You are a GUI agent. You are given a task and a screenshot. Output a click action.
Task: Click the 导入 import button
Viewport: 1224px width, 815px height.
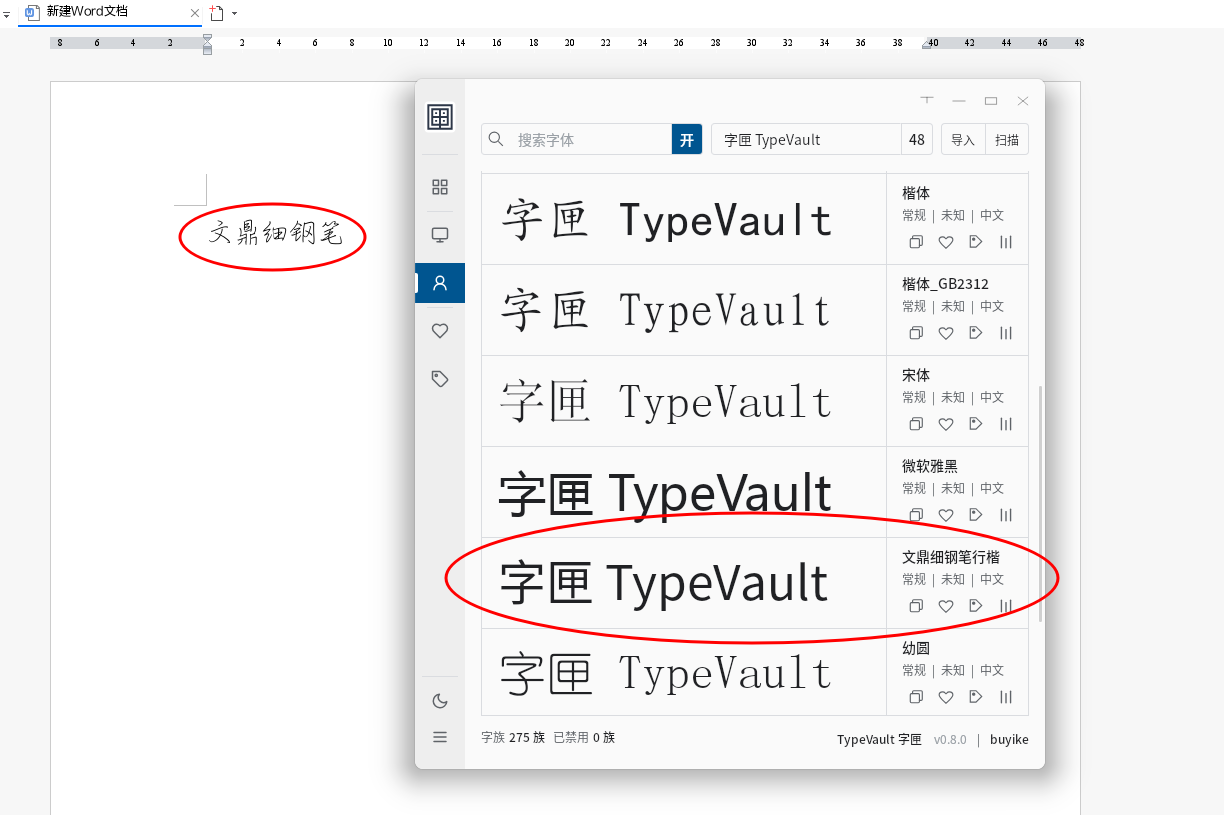point(963,139)
